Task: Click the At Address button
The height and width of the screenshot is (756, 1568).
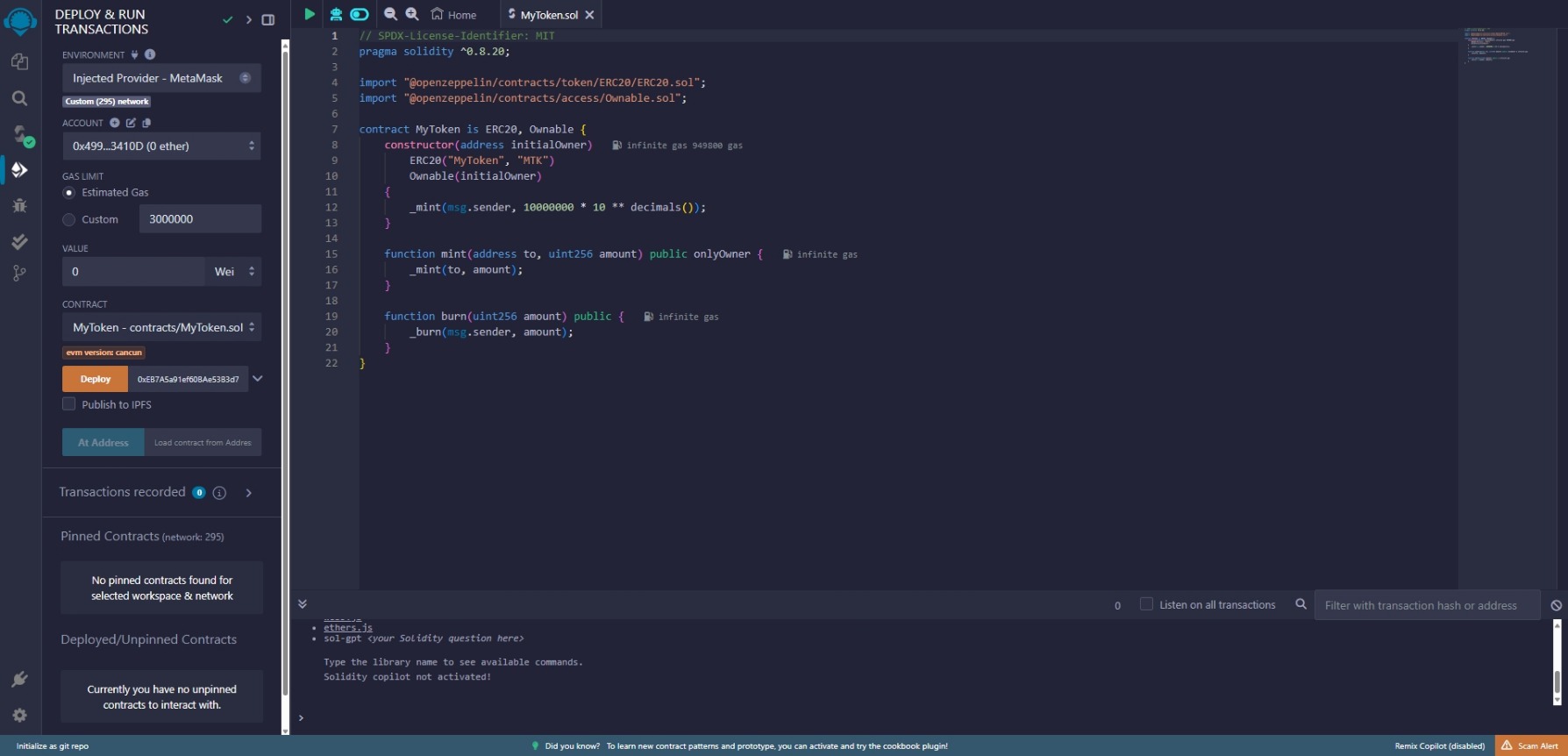Action: tap(103, 443)
